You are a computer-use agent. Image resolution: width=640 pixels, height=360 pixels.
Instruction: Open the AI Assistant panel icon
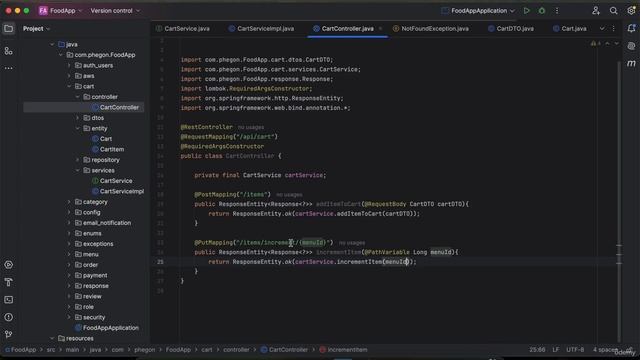tap(631, 46)
